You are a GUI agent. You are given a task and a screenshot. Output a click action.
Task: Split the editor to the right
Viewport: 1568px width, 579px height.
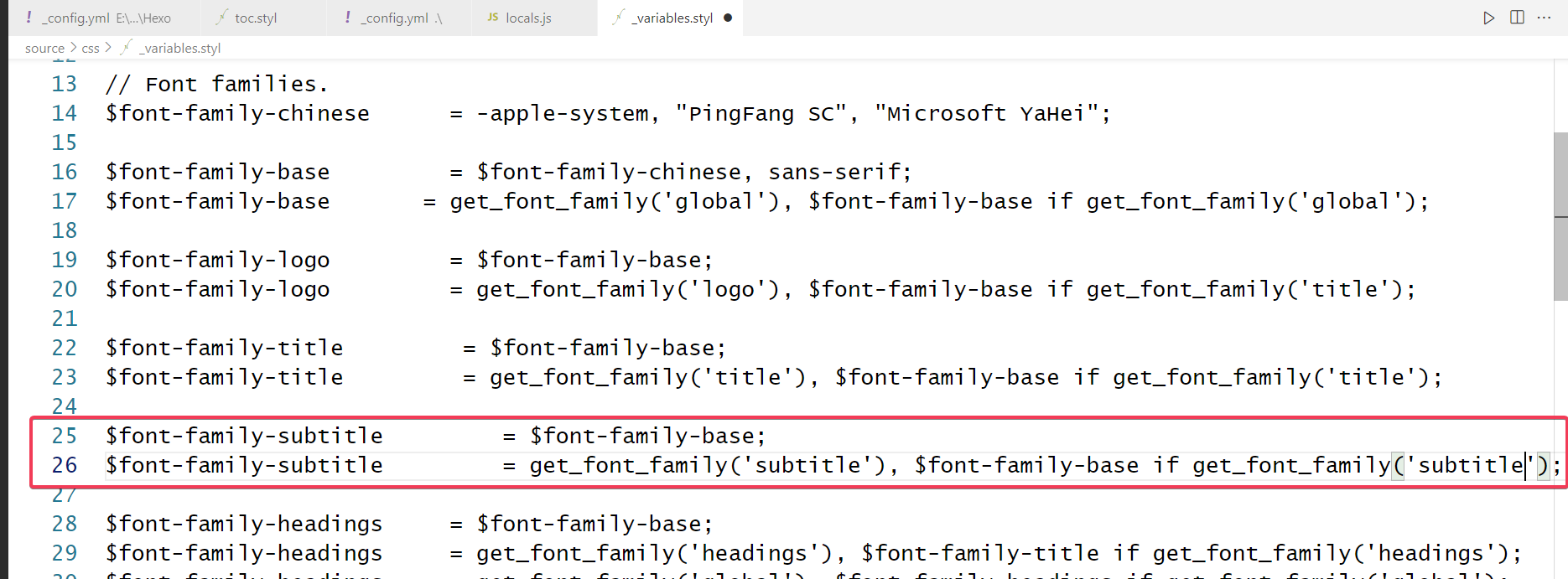click(x=1517, y=18)
